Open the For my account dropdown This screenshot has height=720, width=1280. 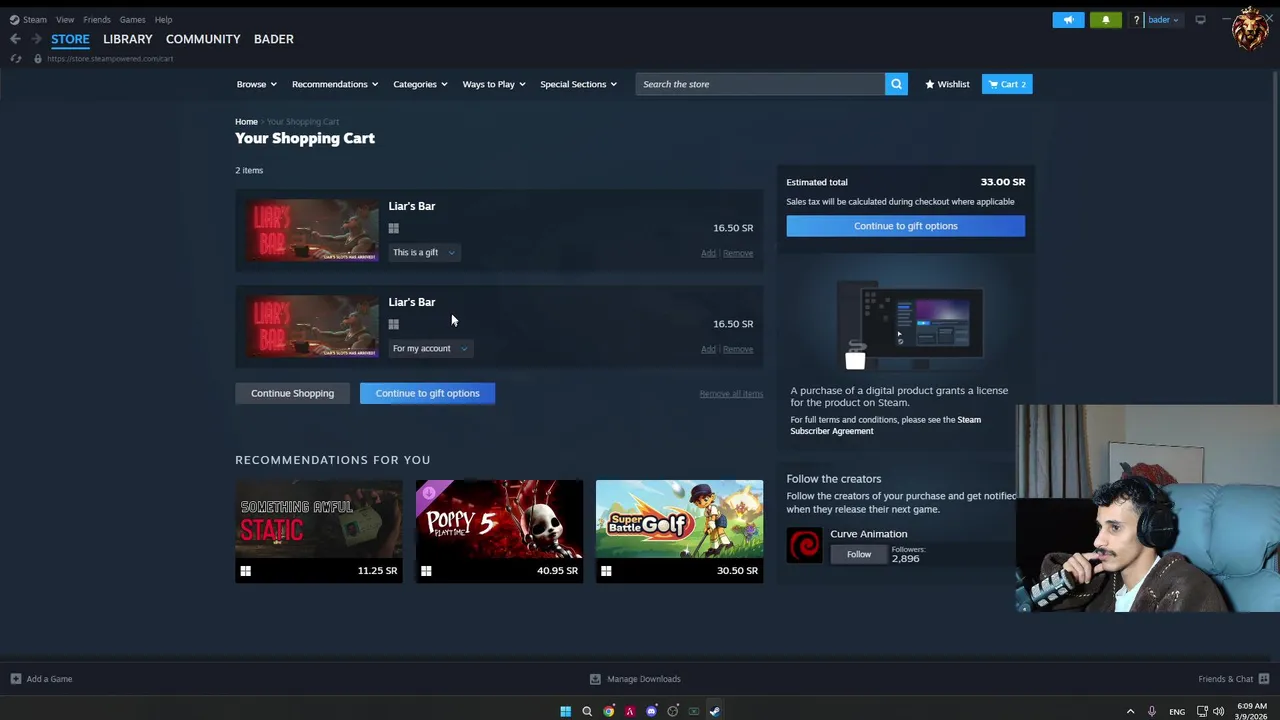coord(430,349)
